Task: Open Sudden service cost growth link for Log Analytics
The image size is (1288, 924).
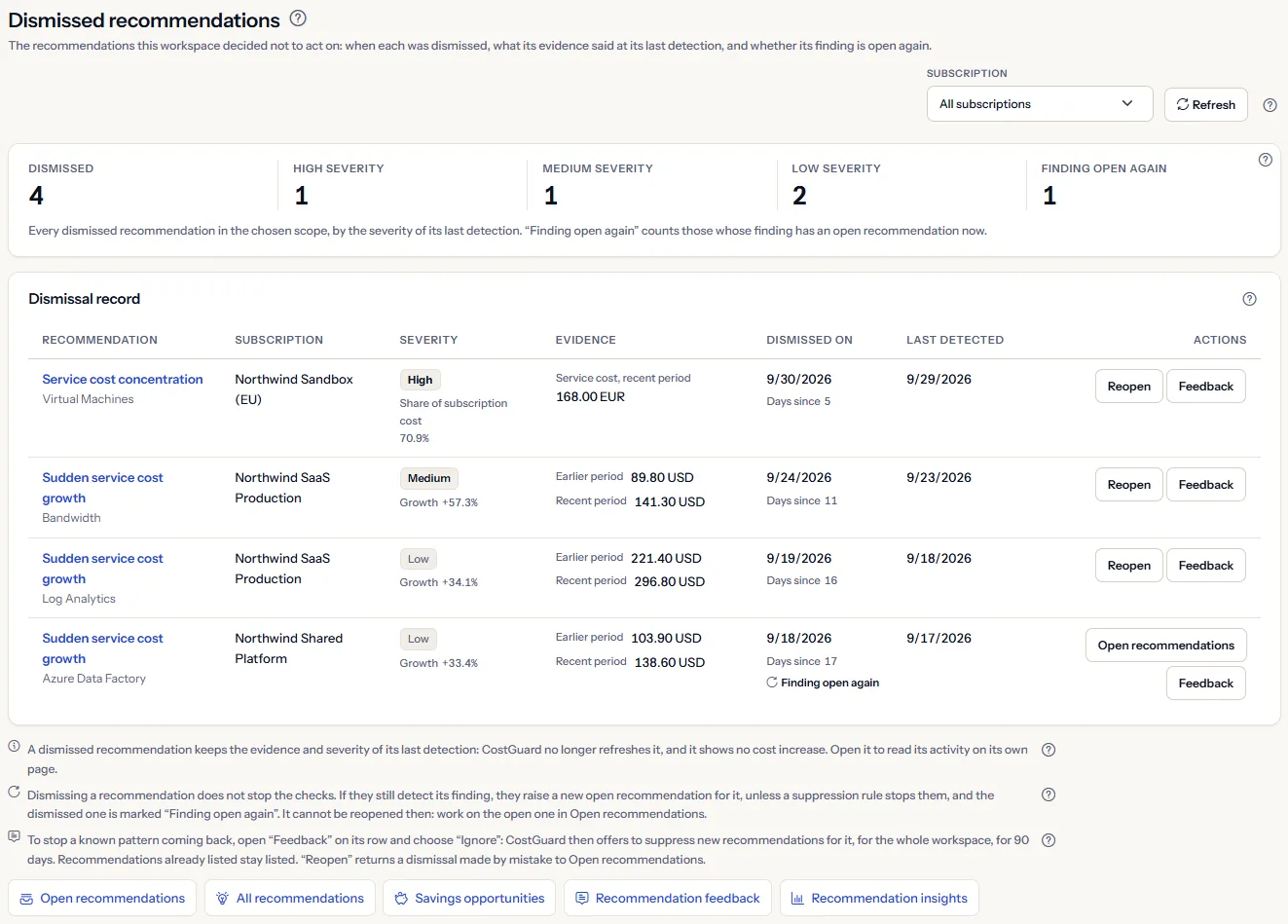Action: click(x=102, y=569)
